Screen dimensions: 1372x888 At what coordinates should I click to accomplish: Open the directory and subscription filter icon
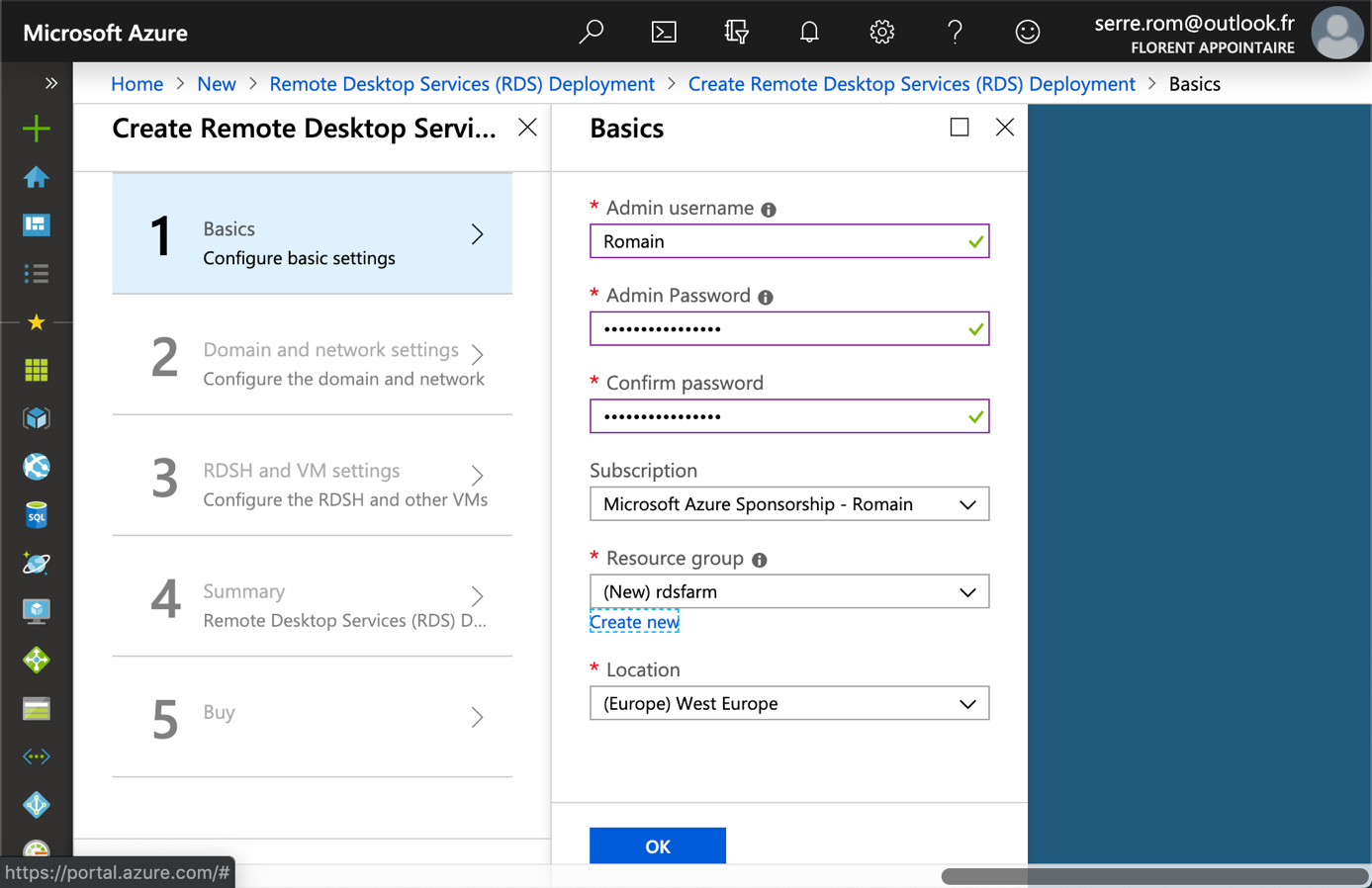point(736,32)
